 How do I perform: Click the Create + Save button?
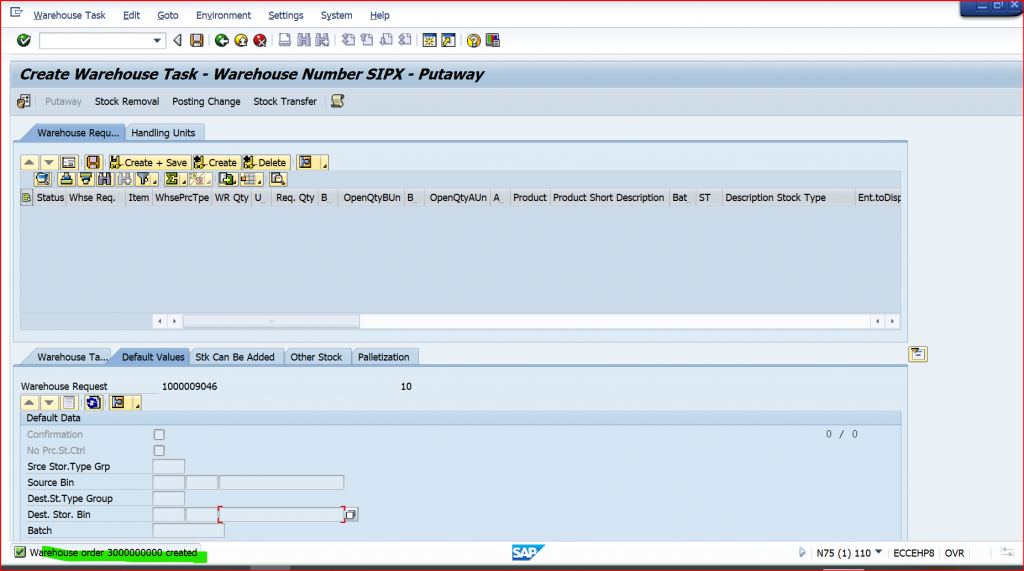[149, 162]
